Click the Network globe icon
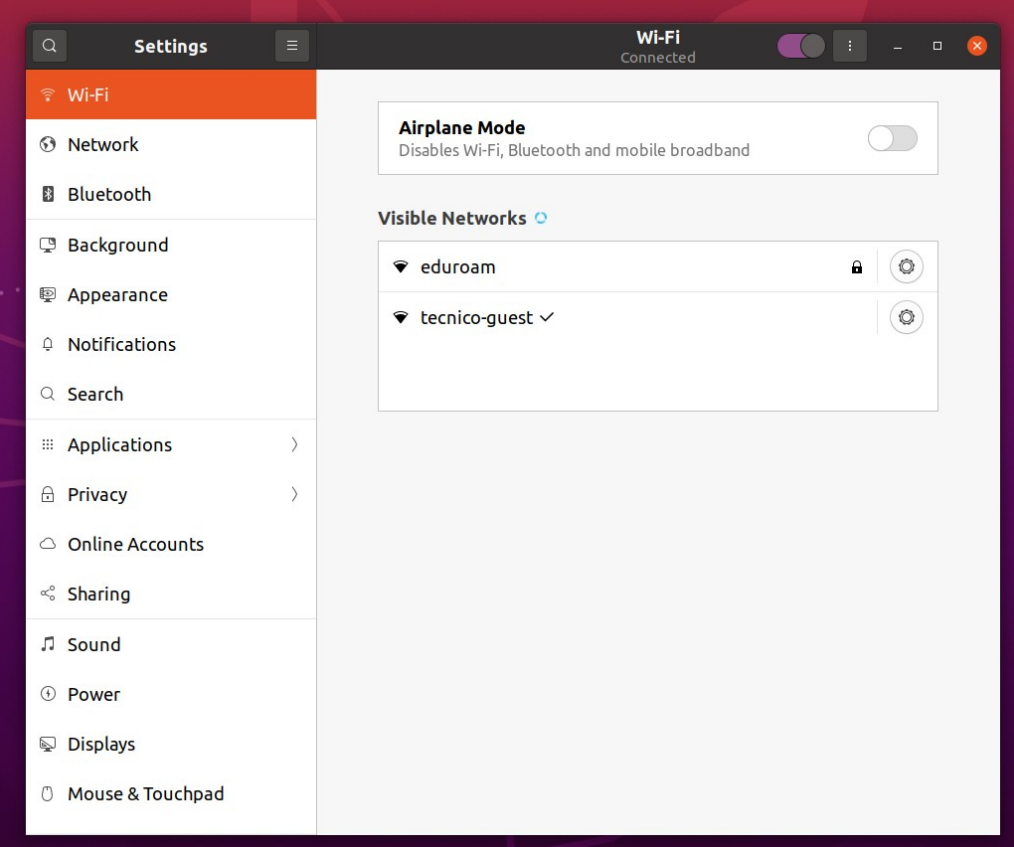Viewport: 1014px width, 847px height. click(47, 144)
